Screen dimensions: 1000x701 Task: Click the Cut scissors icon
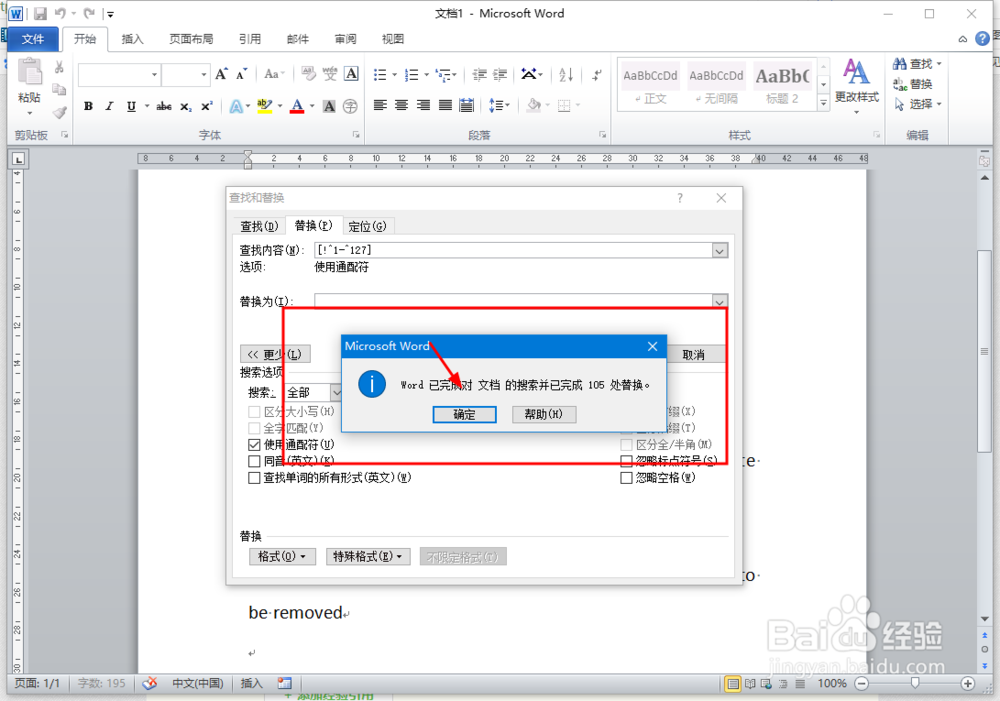[59, 66]
